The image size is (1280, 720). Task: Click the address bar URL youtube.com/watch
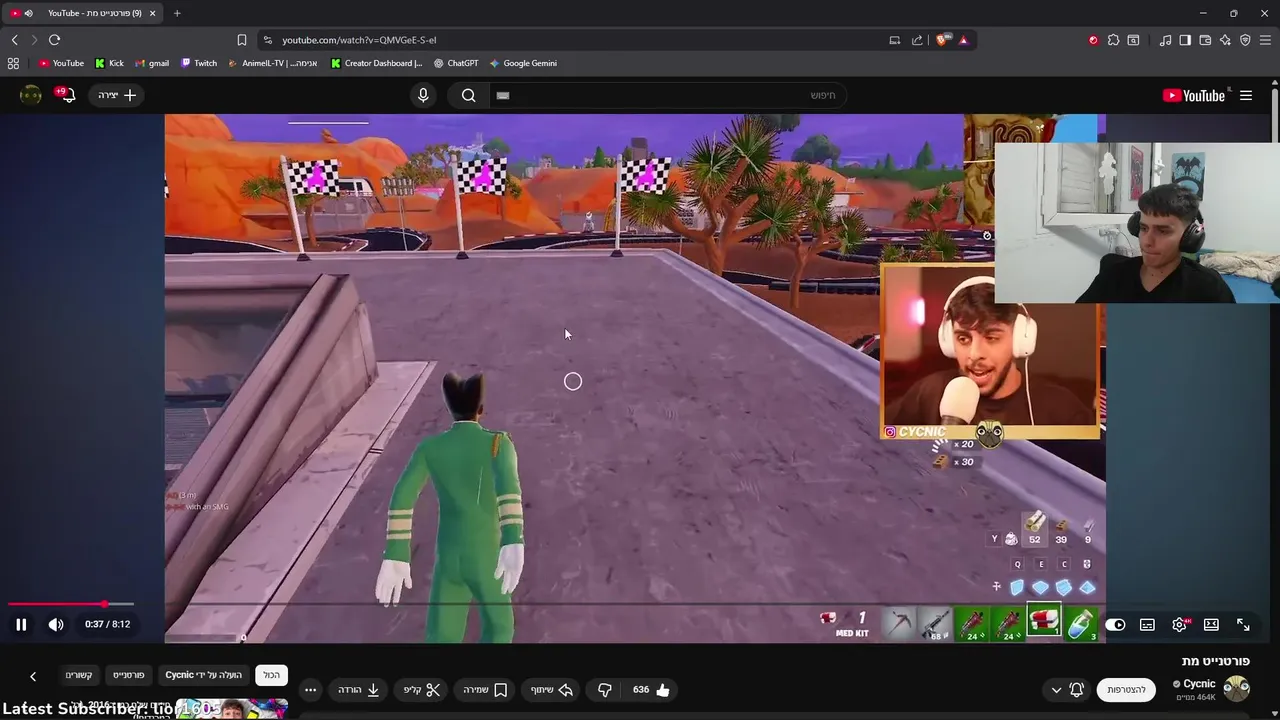pos(359,40)
